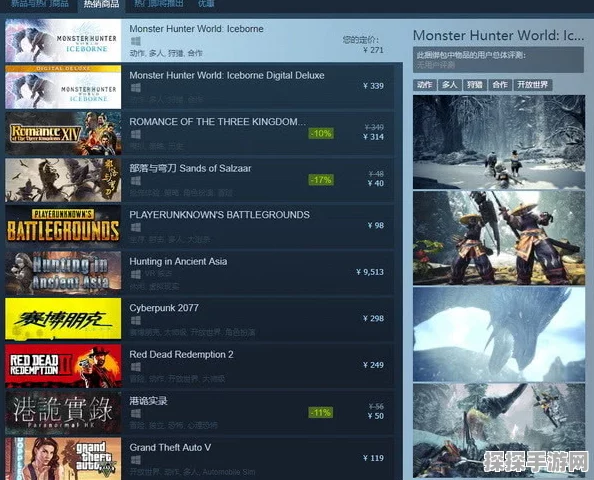Click the ¥ 50 discounted price
This screenshot has height=480, width=594.
point(375,416)
